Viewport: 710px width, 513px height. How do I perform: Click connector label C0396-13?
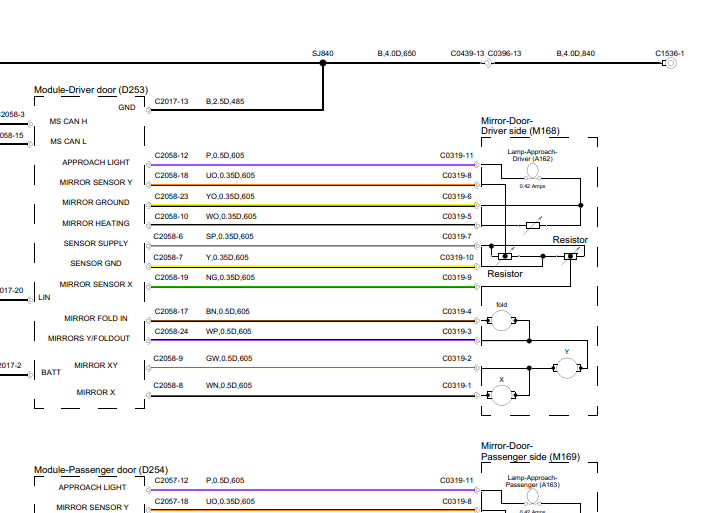tap(504, 53)
